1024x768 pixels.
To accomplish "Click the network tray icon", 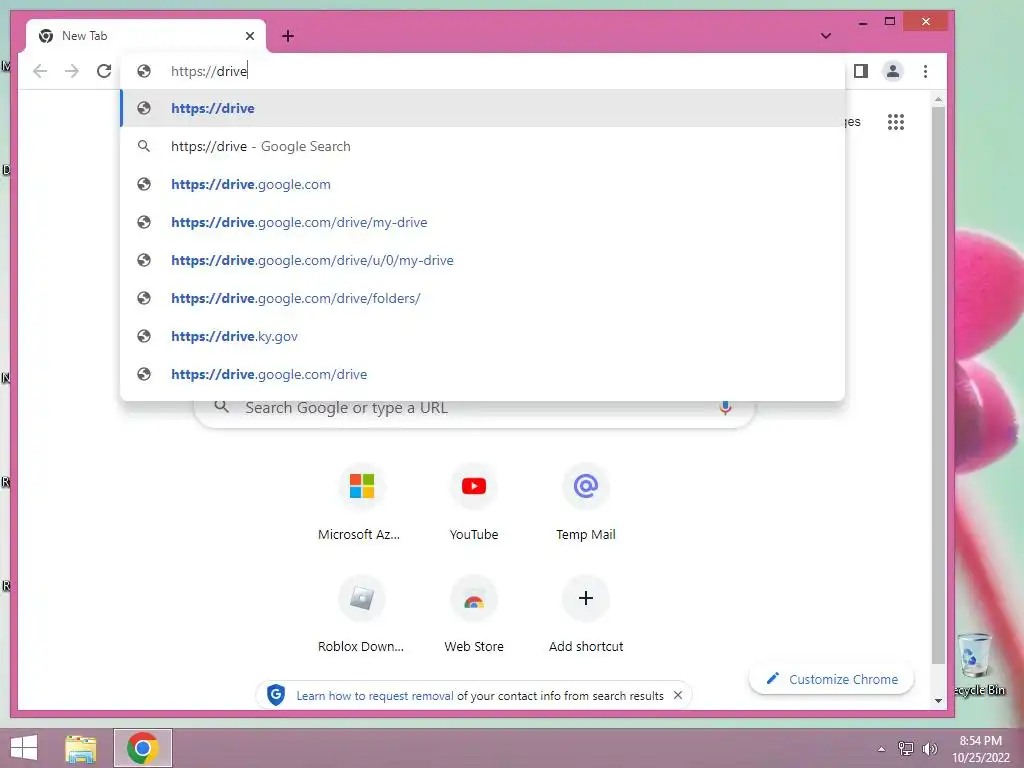I will pos(906,748).
